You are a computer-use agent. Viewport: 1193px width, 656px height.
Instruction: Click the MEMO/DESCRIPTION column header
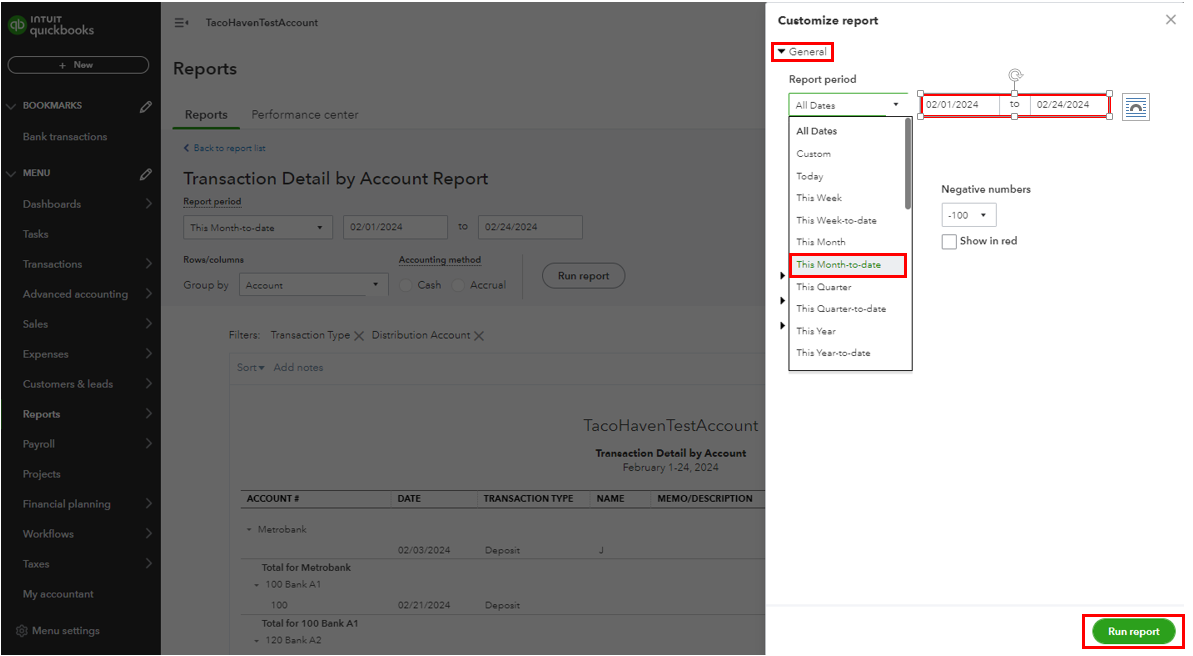[705, 499]
